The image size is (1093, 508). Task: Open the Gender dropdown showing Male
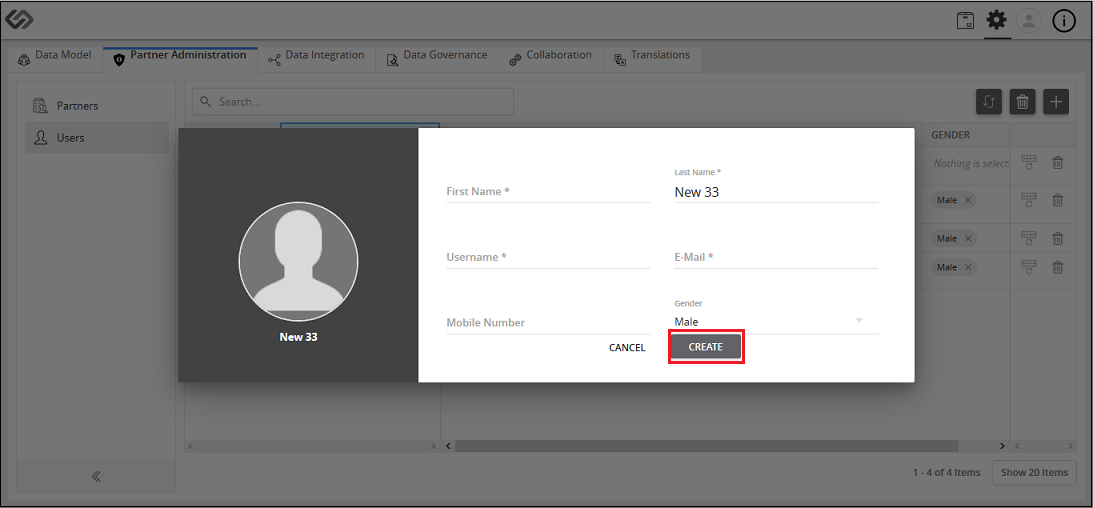point(776,321)
